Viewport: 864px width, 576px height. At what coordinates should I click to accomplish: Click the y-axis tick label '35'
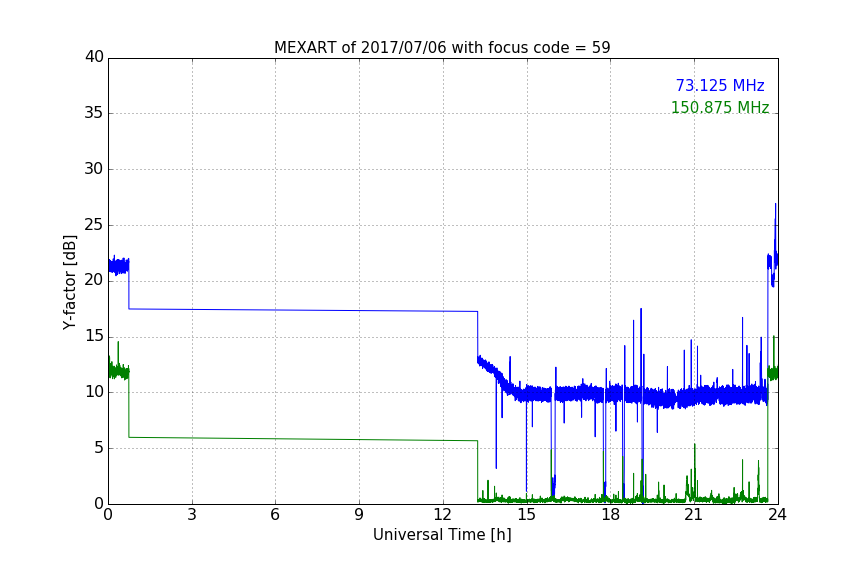(x=94, y=113)
